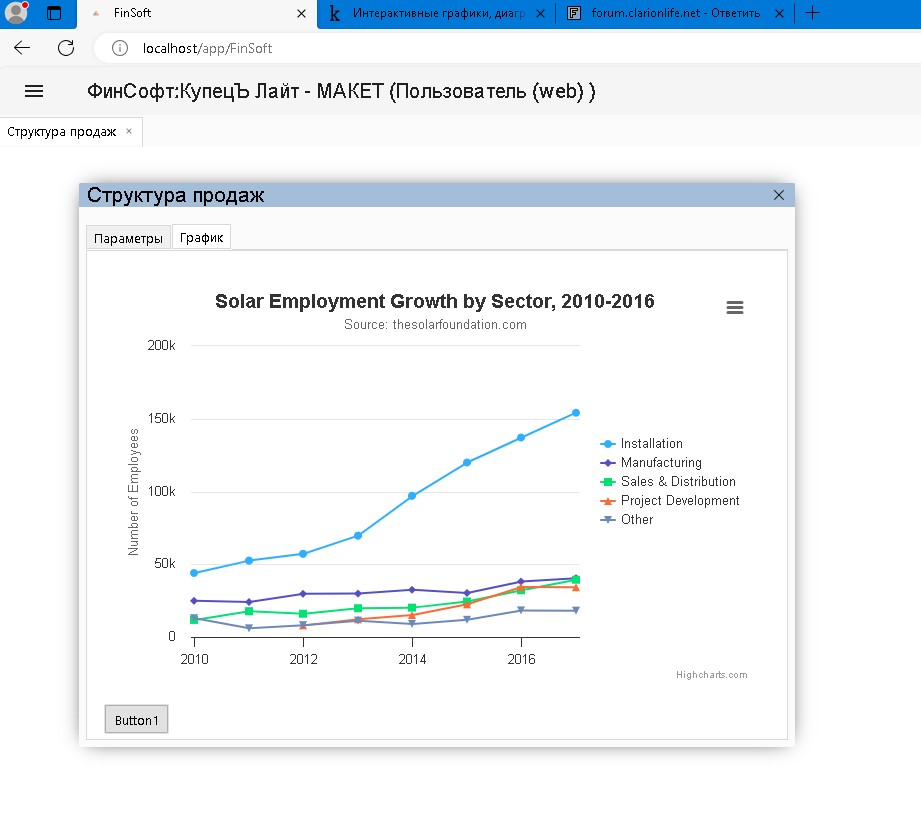Follow the Highcharts.com credits link
This screenshot has height=839, width=921.
(x=711, y=675)
